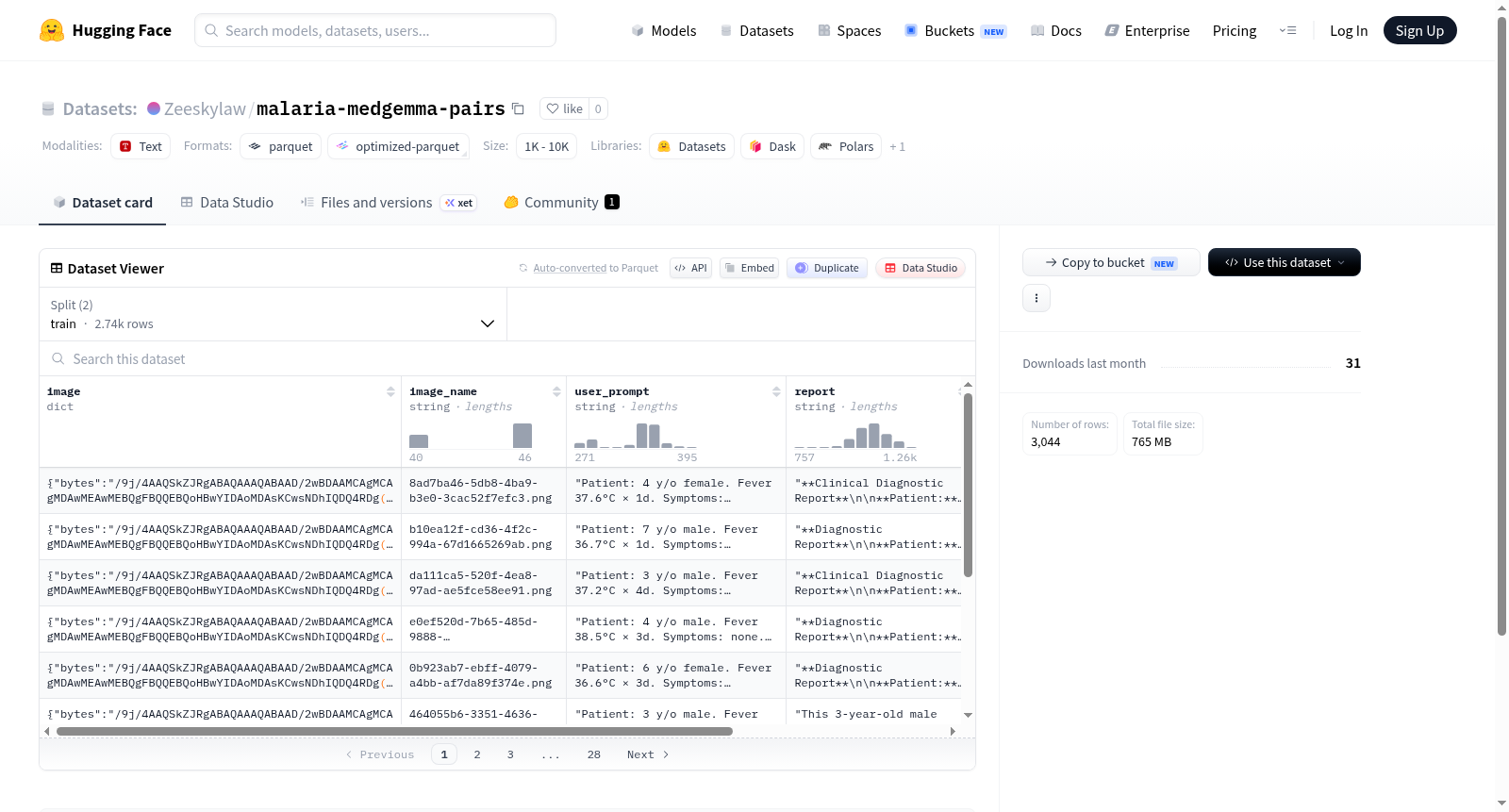The image size is (1509, 812).
Task: Select the optimized-parquet format tag
Action: coord(398,146)
